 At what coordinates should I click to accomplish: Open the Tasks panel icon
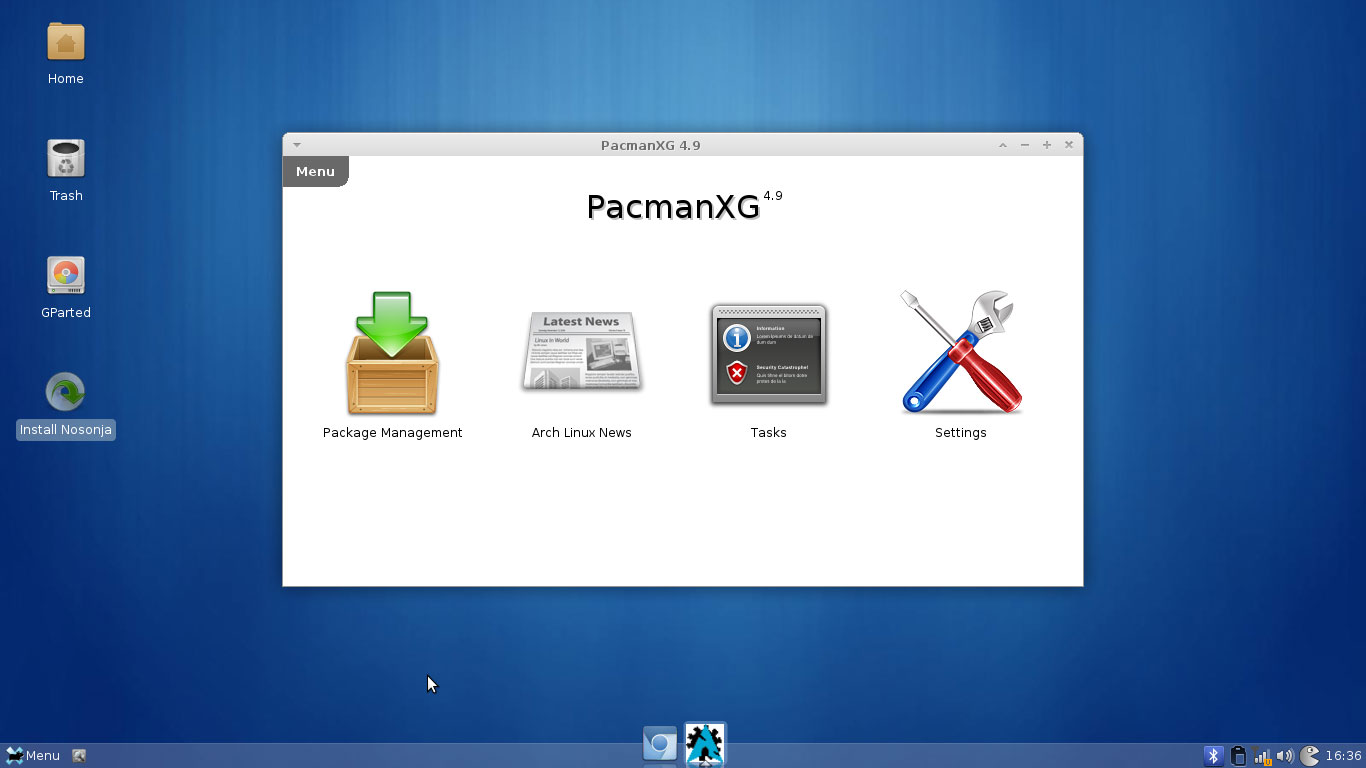pos(768,355)
